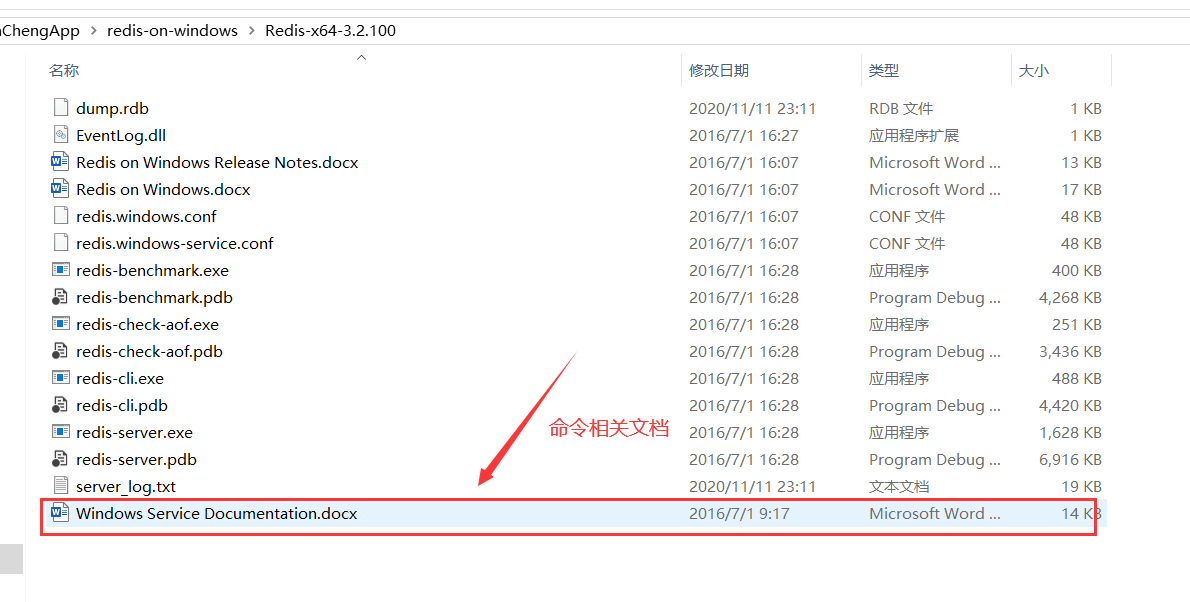The image size is (1190, 602).
Task: Select file name dump.rdb
Action: pyautogui.click(x=112, y=109)
